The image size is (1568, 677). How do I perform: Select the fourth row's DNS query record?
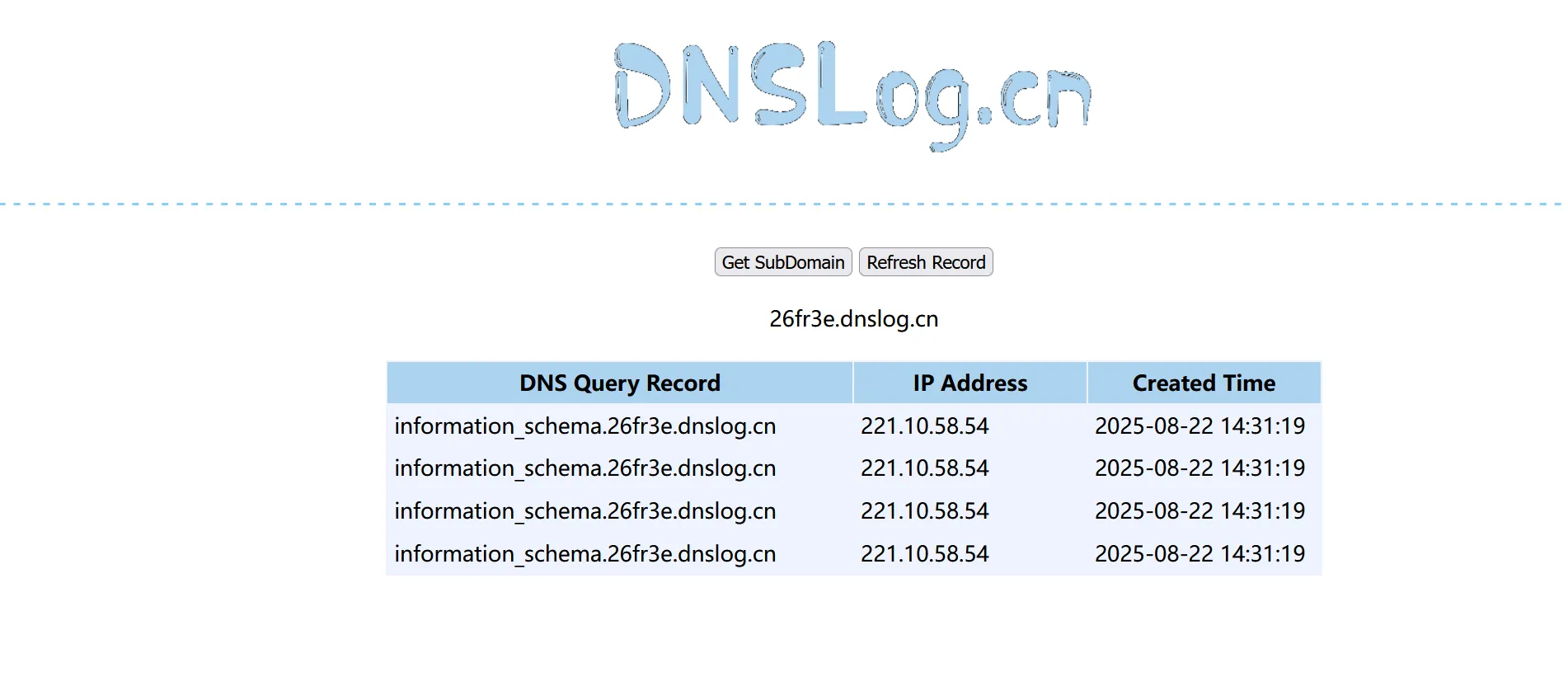click(x=584, y=554)
